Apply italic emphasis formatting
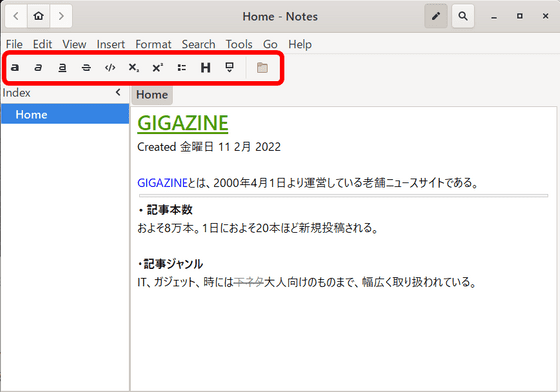 pos(38,67)
